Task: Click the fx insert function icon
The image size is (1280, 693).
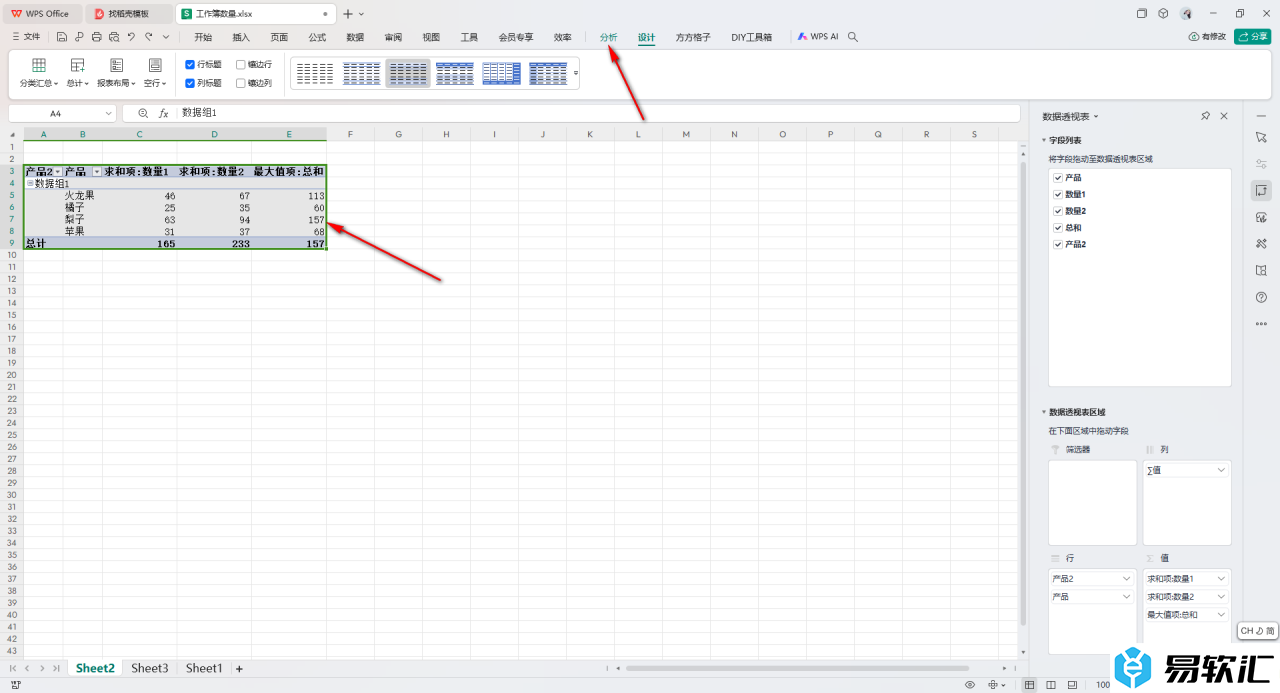Action: [164, 114]
